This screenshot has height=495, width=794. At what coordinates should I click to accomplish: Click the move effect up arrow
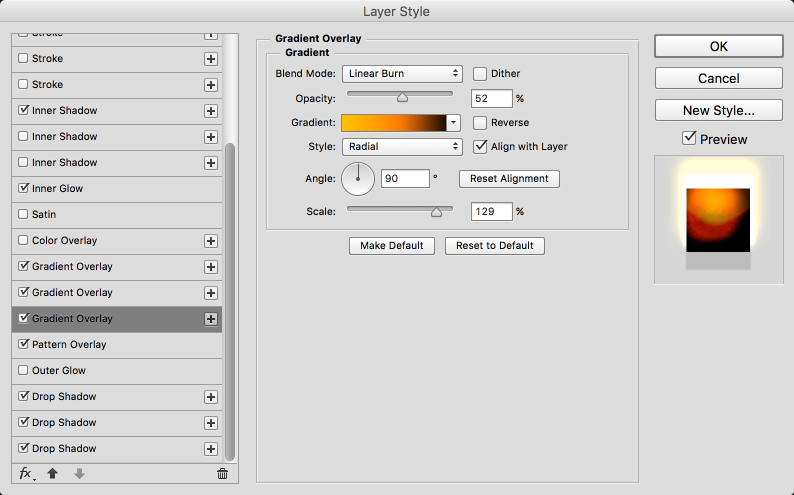pyautogui.click(x=52, y=474)
